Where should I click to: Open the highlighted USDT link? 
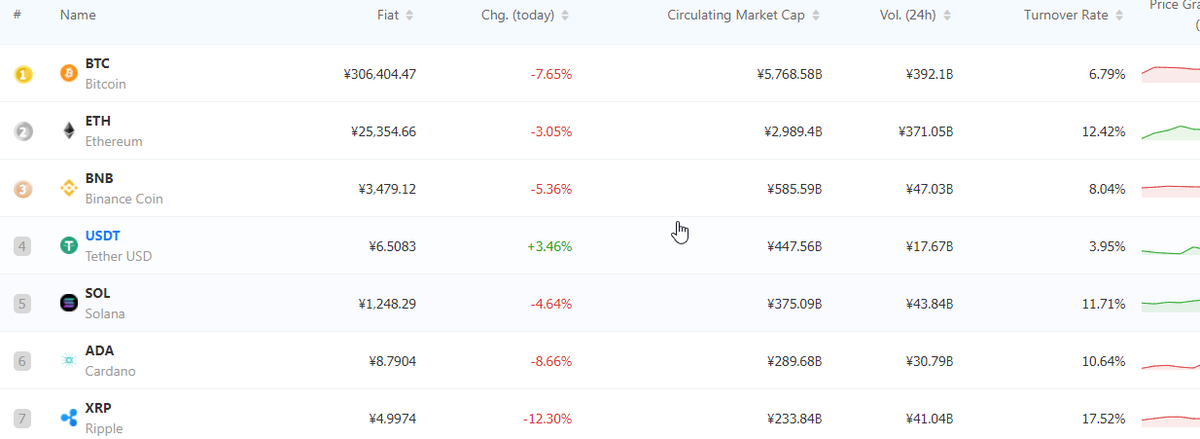(x=102, y=236)
